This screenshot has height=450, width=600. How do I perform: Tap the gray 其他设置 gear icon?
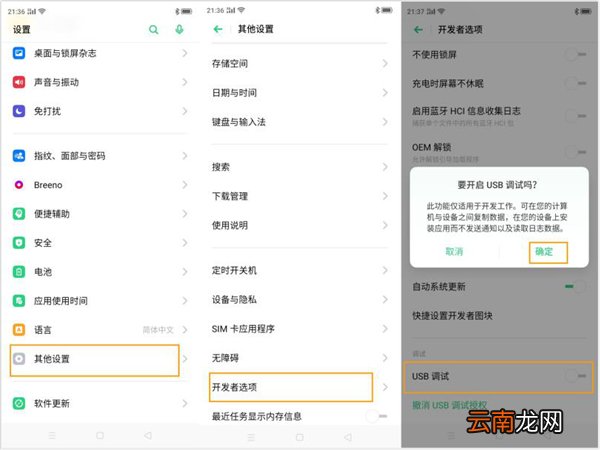(x=19, y=359)
